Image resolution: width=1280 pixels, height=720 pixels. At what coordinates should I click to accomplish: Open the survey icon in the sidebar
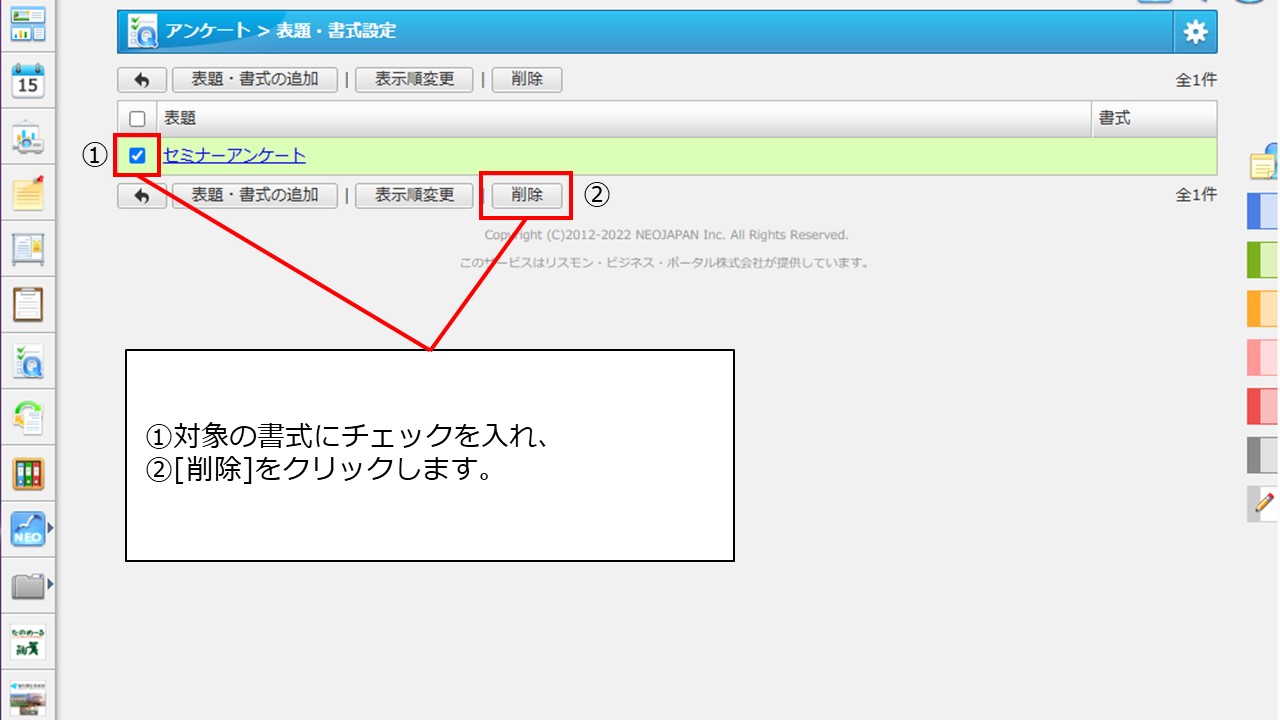(x=28, y=361)
